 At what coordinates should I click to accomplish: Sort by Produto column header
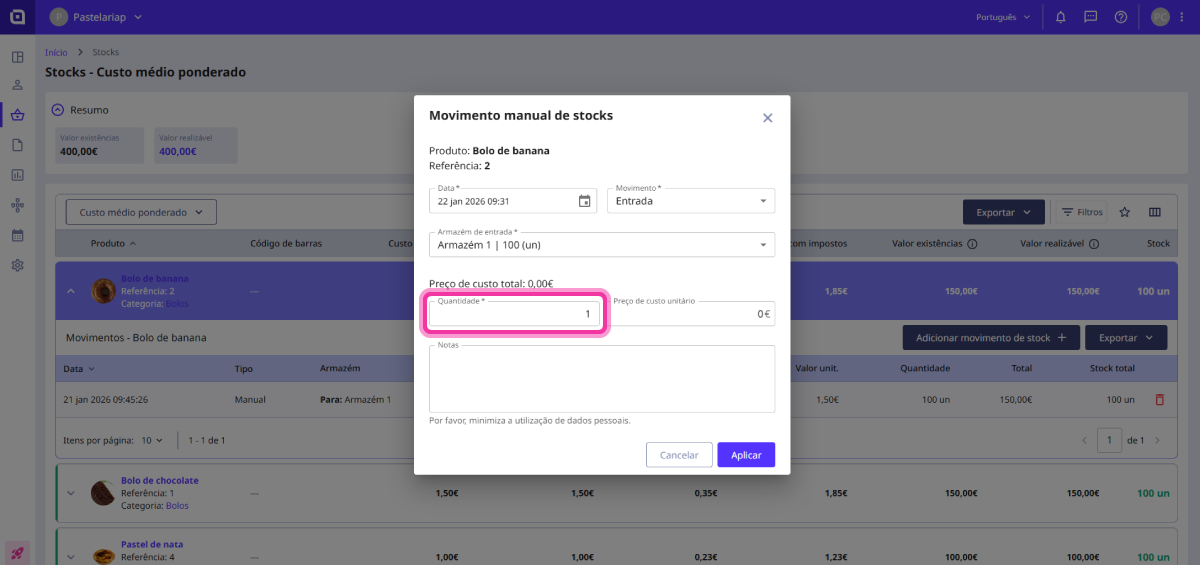tap(114, 243)
